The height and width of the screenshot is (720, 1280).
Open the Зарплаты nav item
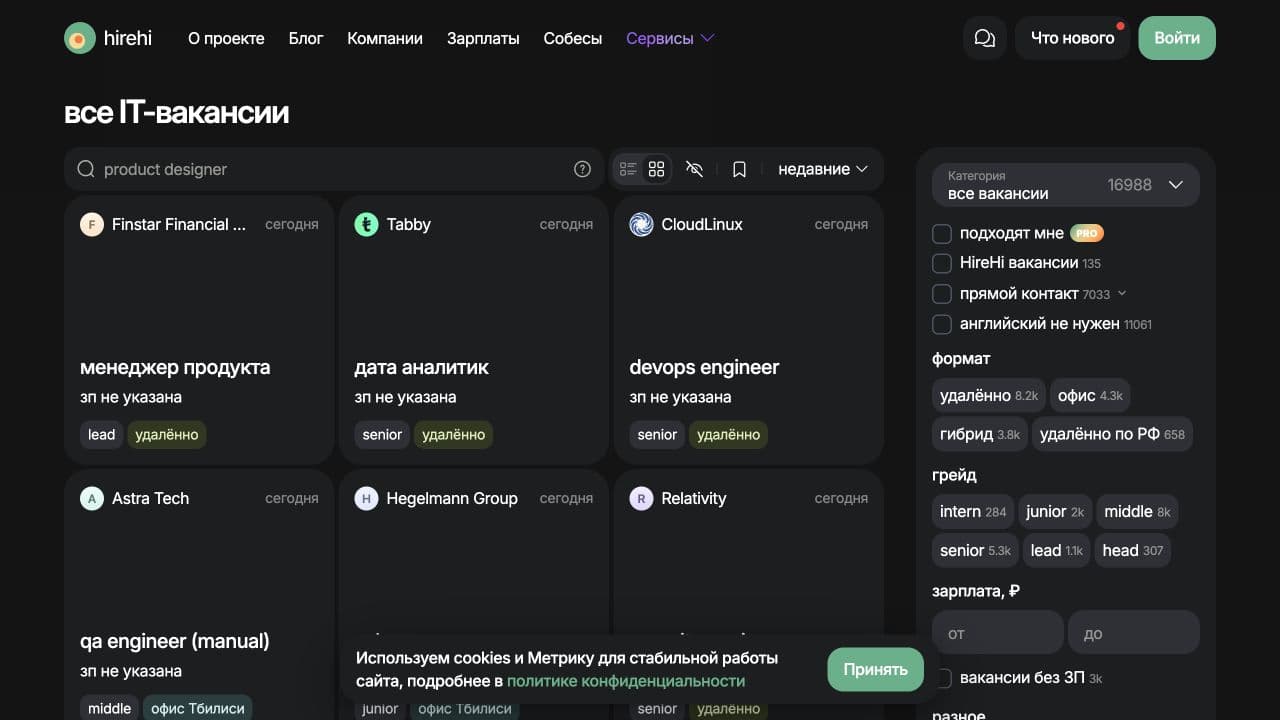pos(483,38)
